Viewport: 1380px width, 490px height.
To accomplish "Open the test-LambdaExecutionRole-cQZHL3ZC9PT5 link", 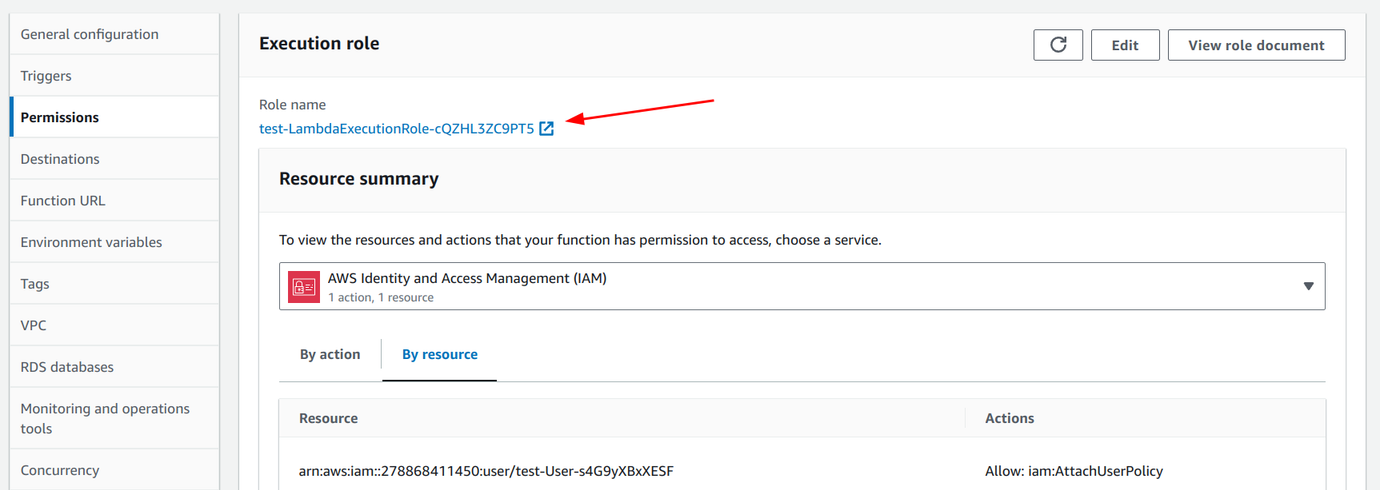I will pos(396,128).
